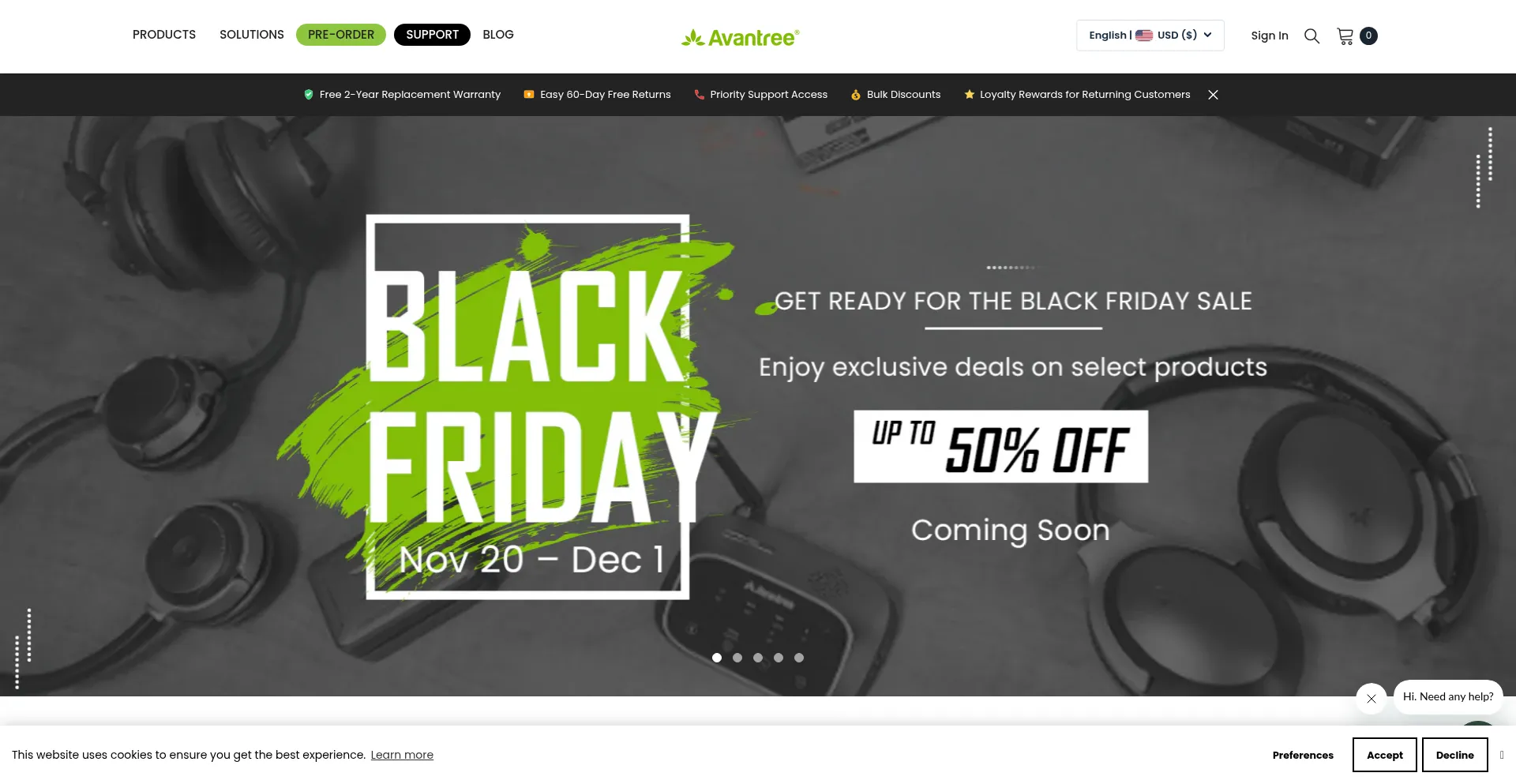Open the shopping cart icon
Screen dimensions: 1516x784
click(1345, 36)
